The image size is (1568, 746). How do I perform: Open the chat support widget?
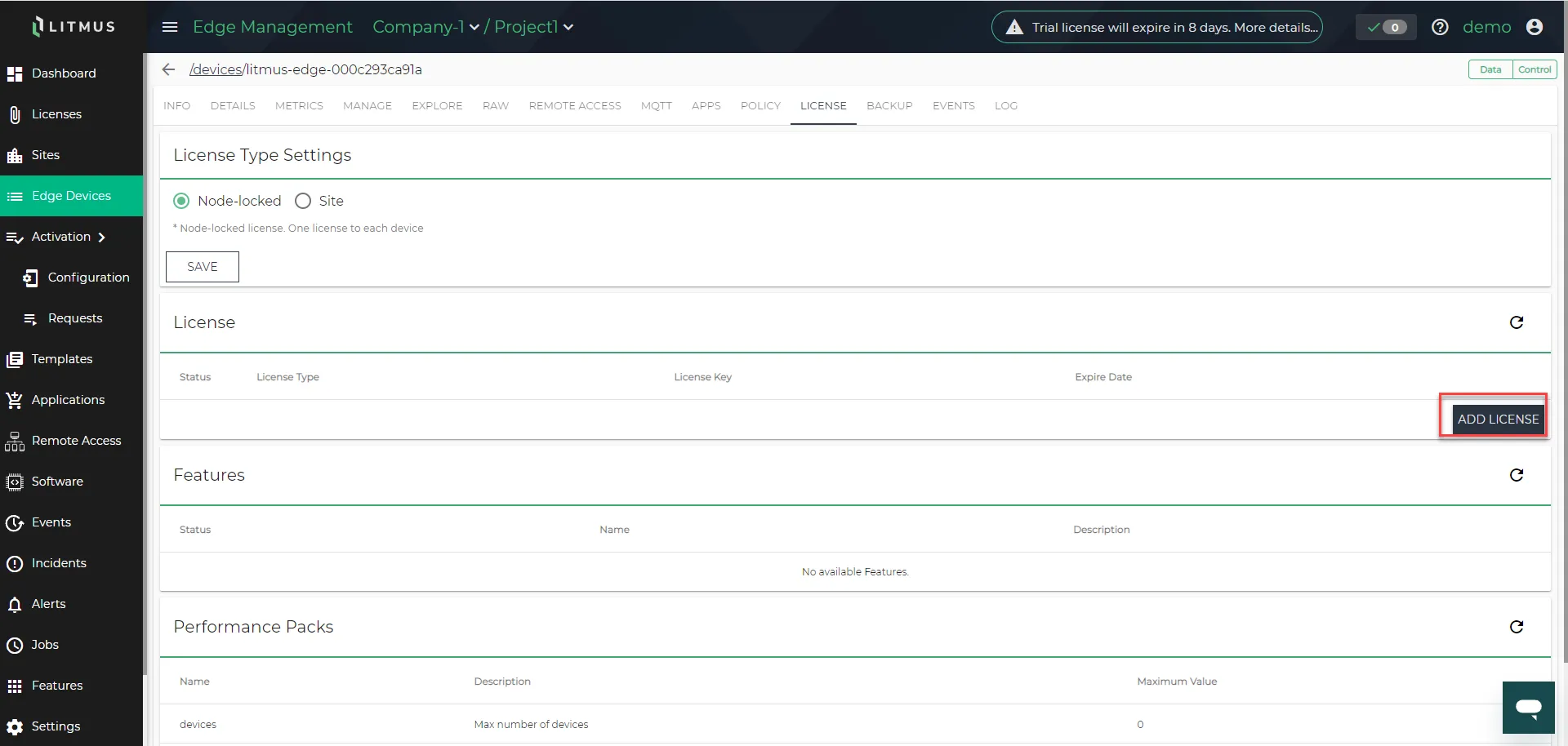(x=1528, y=708)
